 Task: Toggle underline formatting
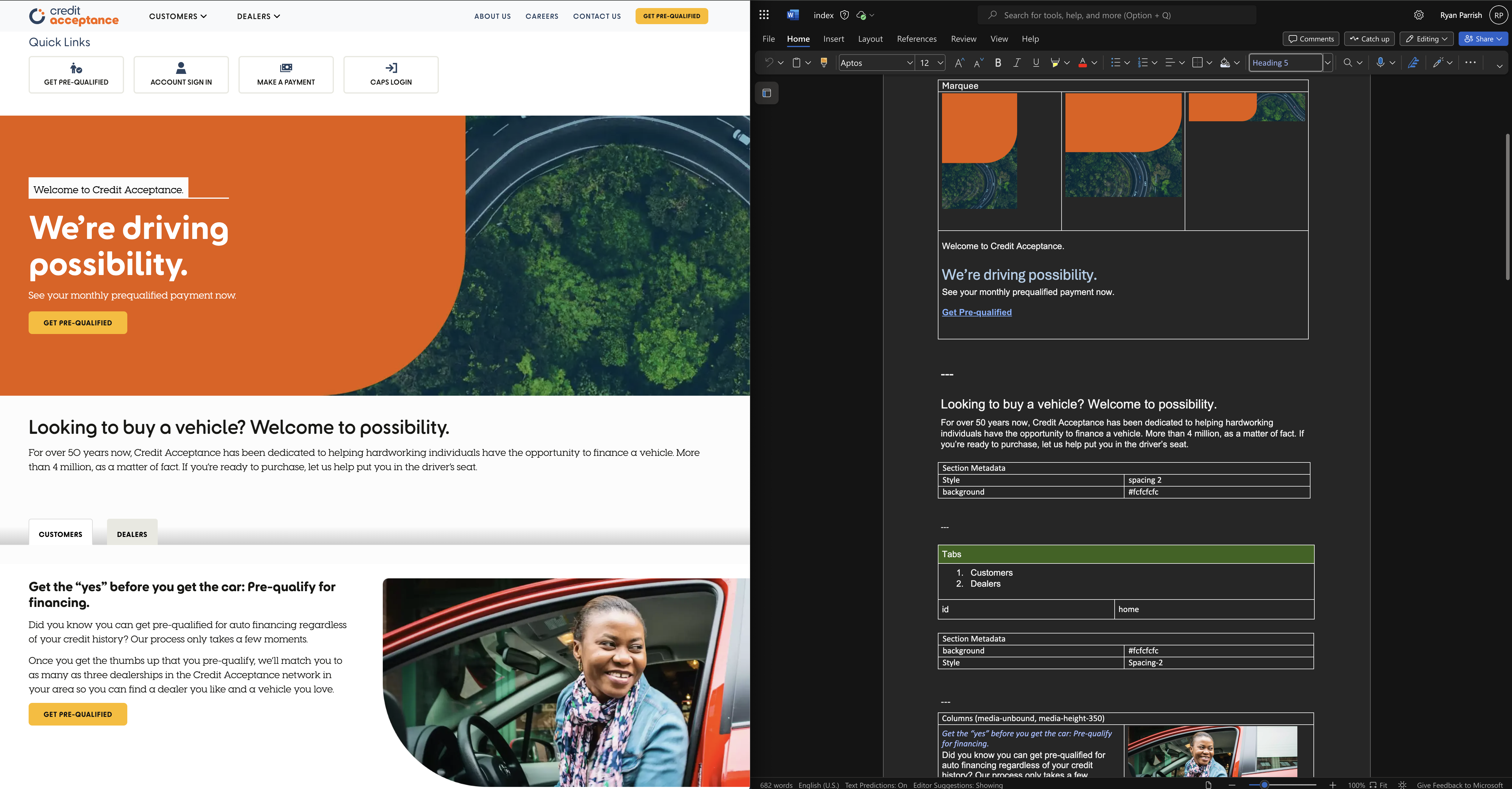(x=1036, y=63)
